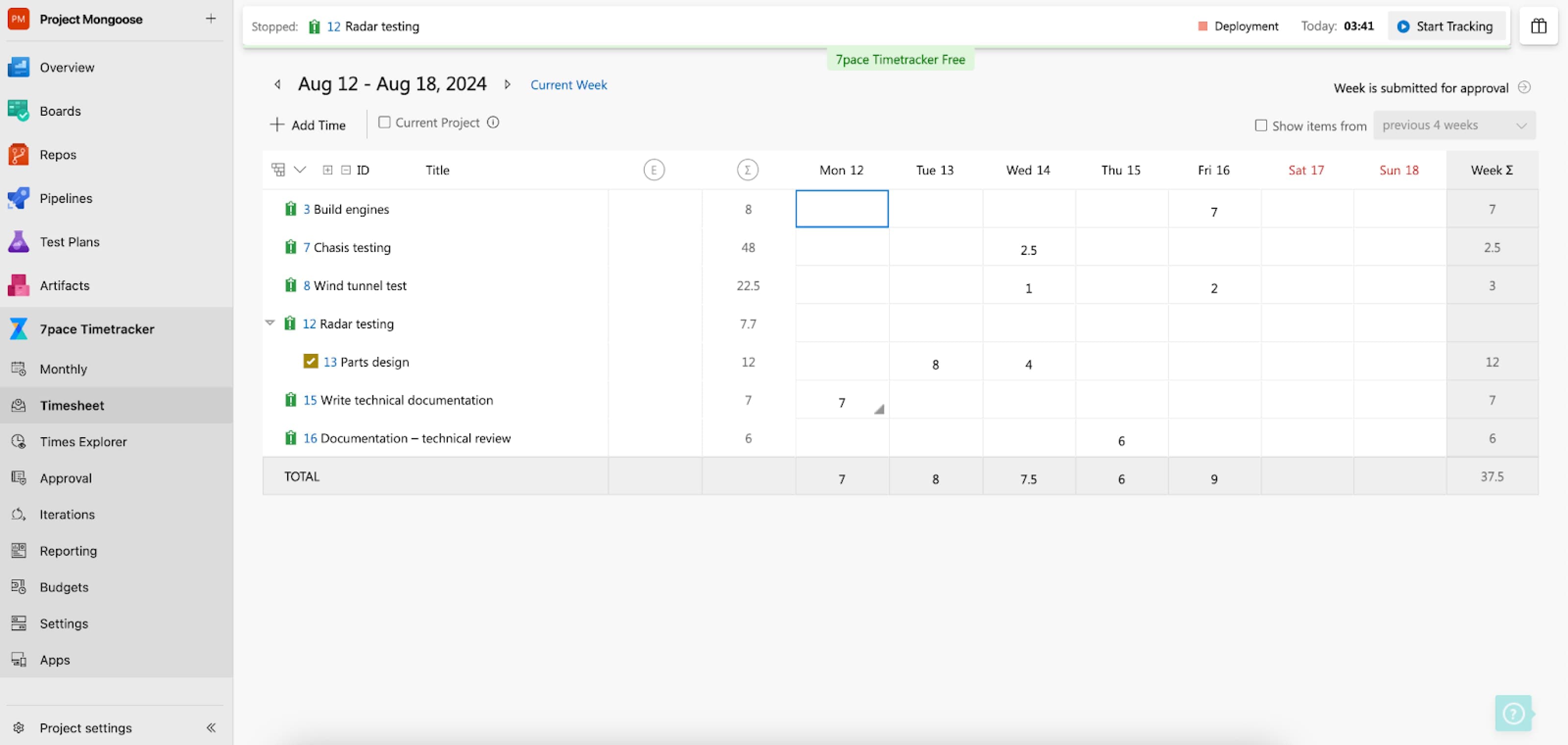
Task: Click the Test Plans flask icon
Action: tap(18, 242)
